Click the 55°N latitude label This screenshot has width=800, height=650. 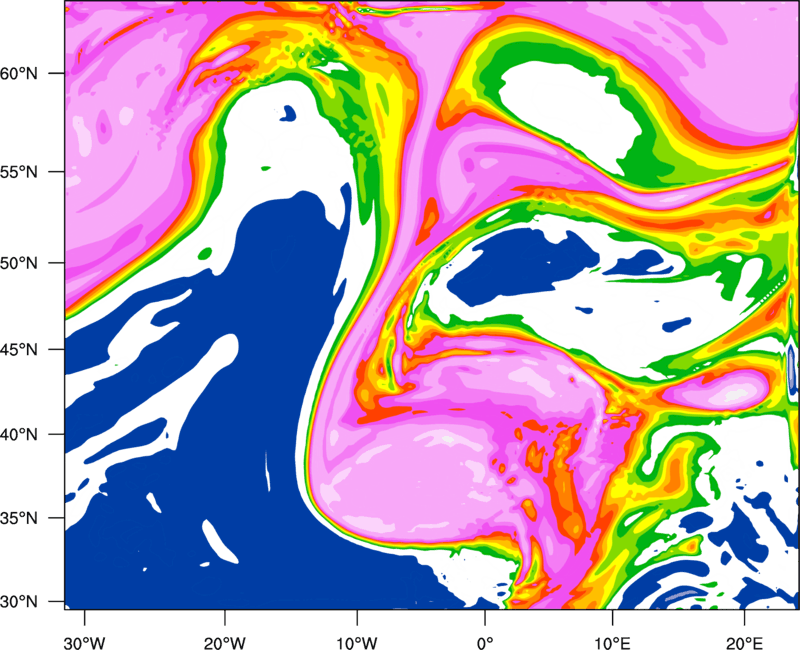pos(19,172)
